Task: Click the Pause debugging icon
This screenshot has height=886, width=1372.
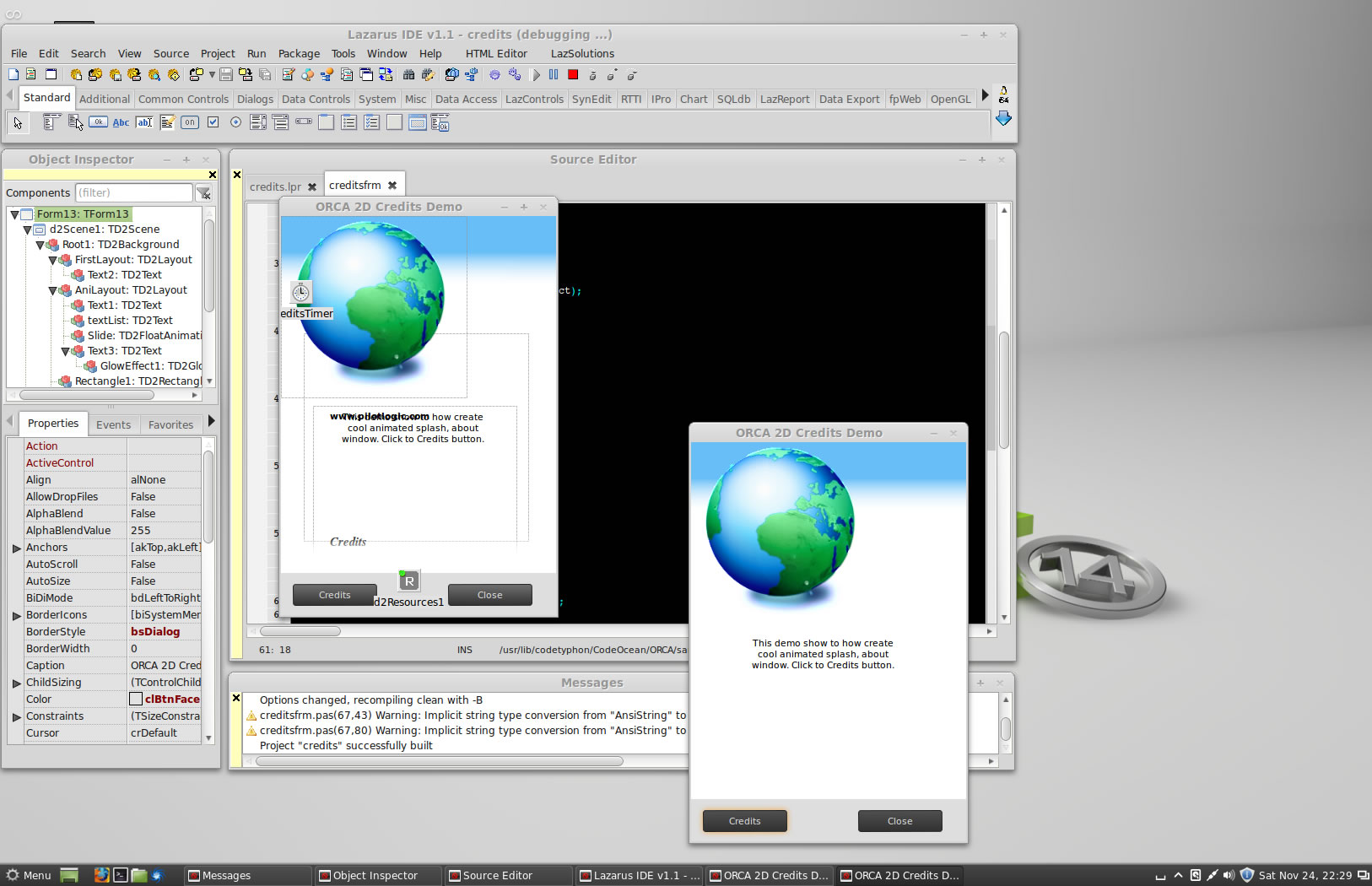Action: [554, 75]
